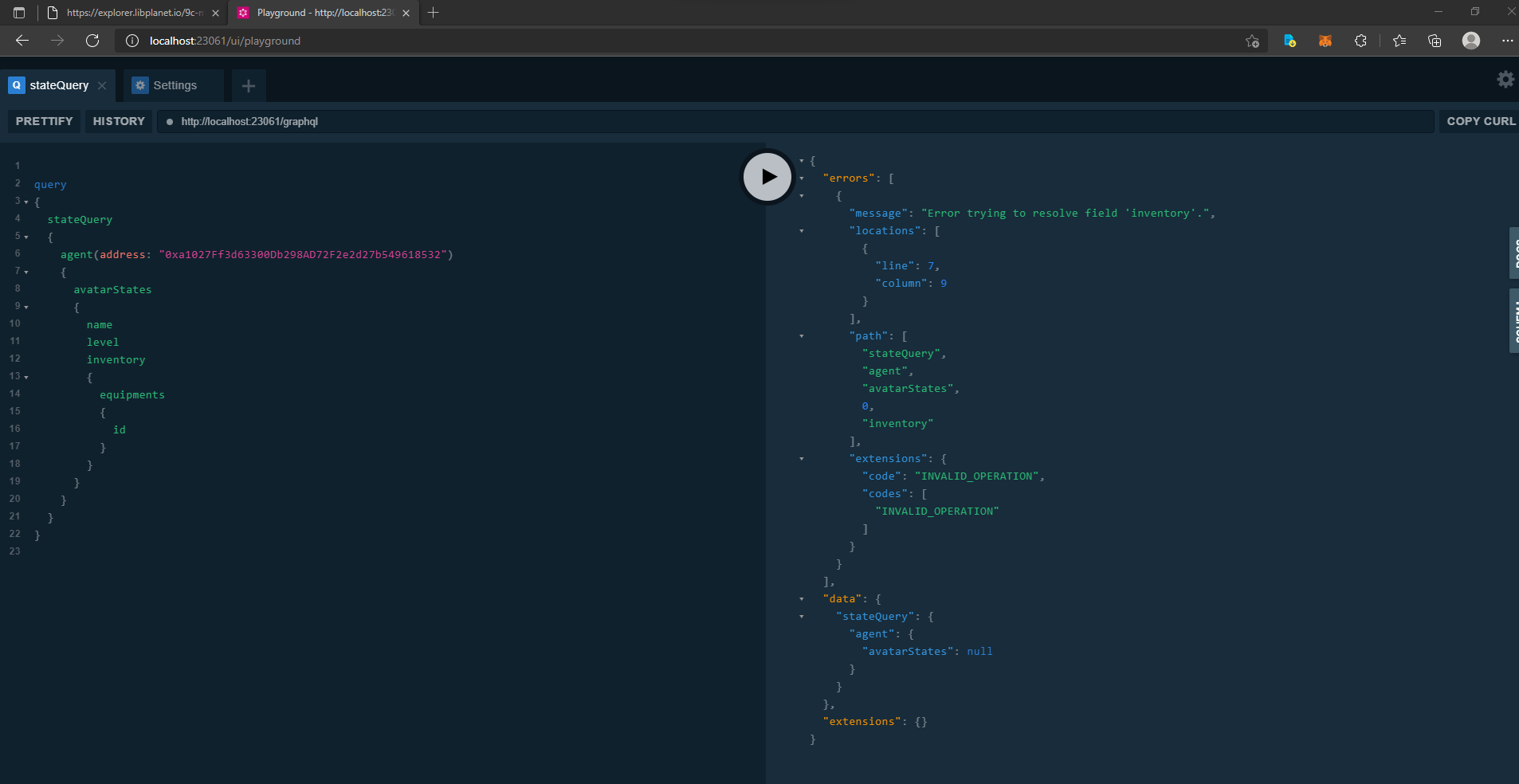
Task: Collapse the errors array in the response
Action: tap(802, 178)
